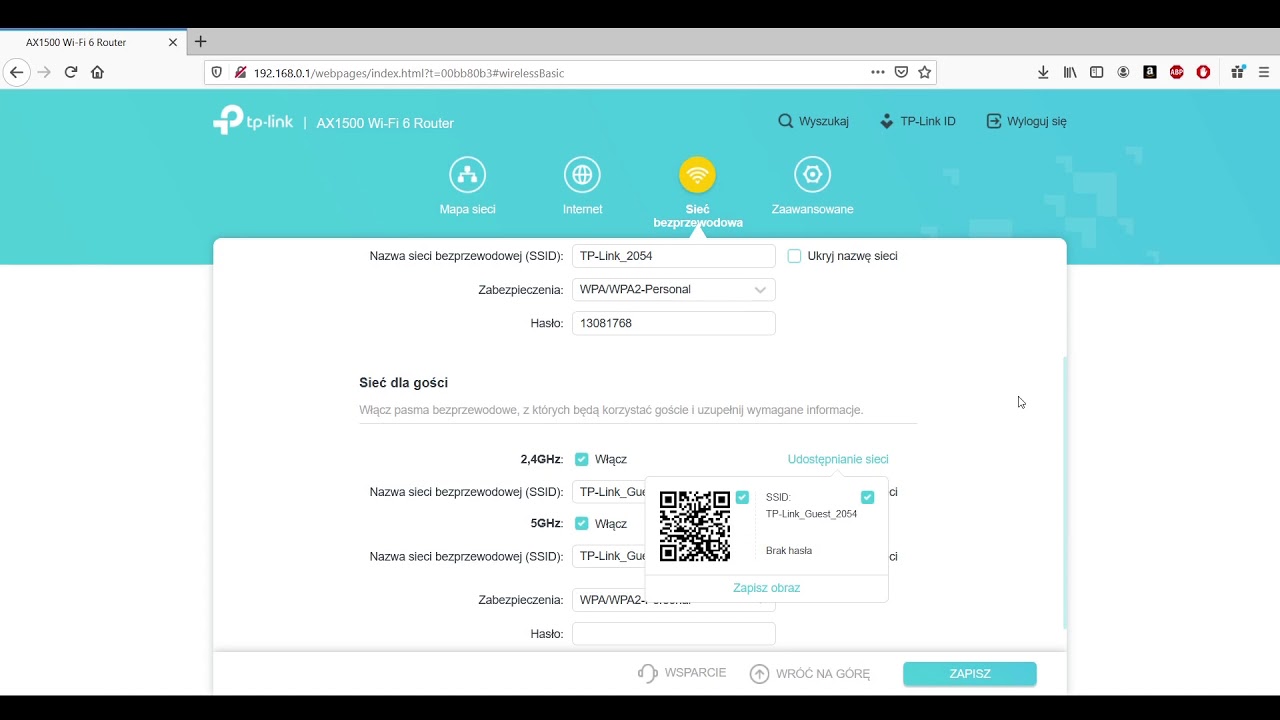Screen dimensions: 1280x720
Task: Toggle the SSID checkbox in sharing popup
Action: tap(867, 497)
